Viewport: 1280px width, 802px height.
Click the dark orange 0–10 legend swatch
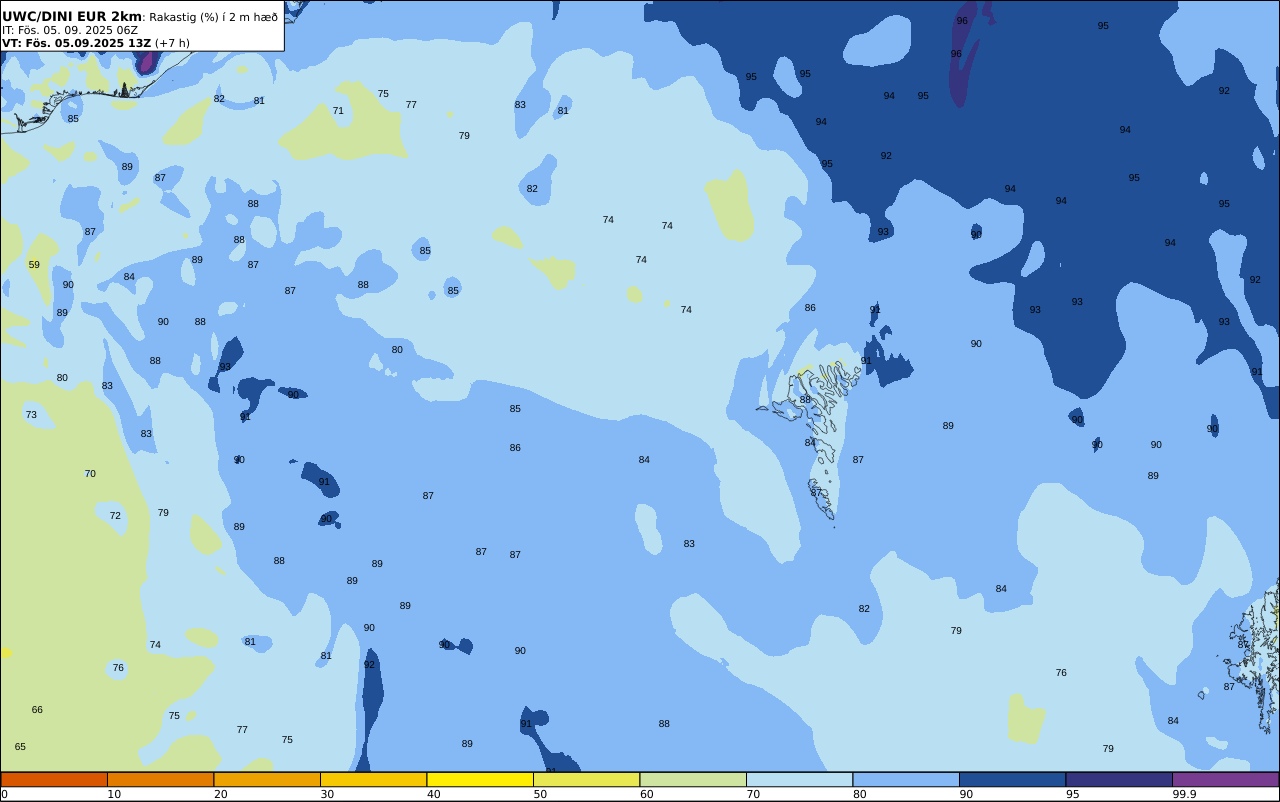click(54, 779)
